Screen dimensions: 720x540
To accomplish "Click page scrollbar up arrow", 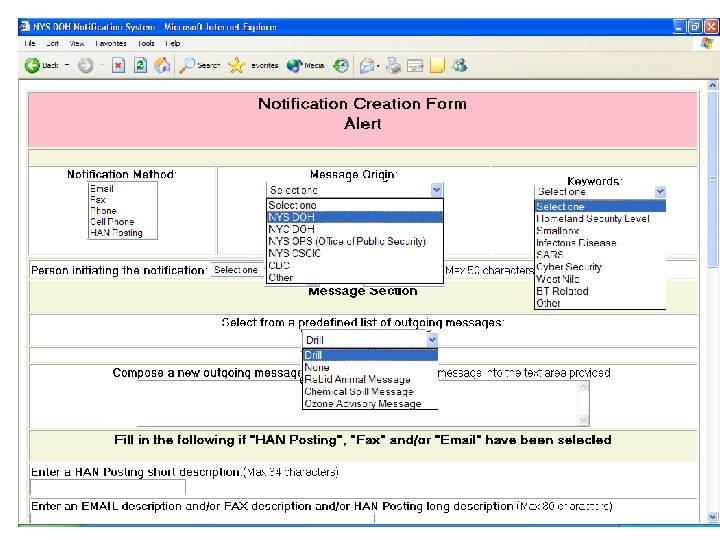I will 712,85.
